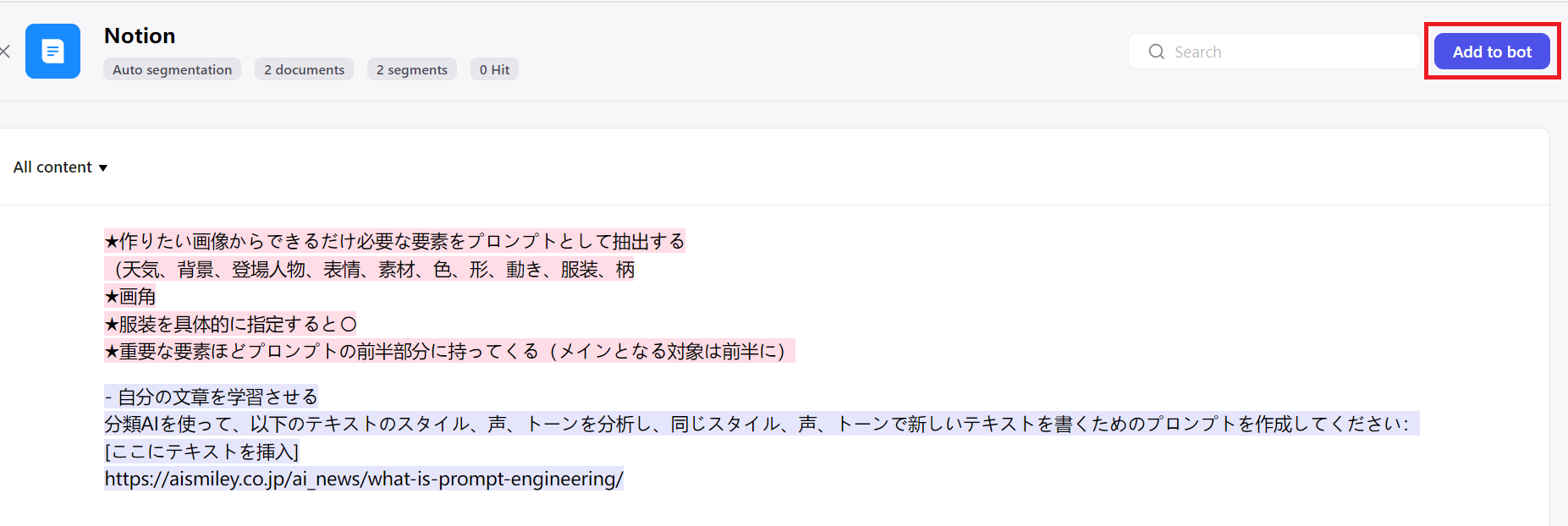The height and width of the screenshot is (526, 1568).
Task: Expand the All content dropdown
Action: [61, 167]
